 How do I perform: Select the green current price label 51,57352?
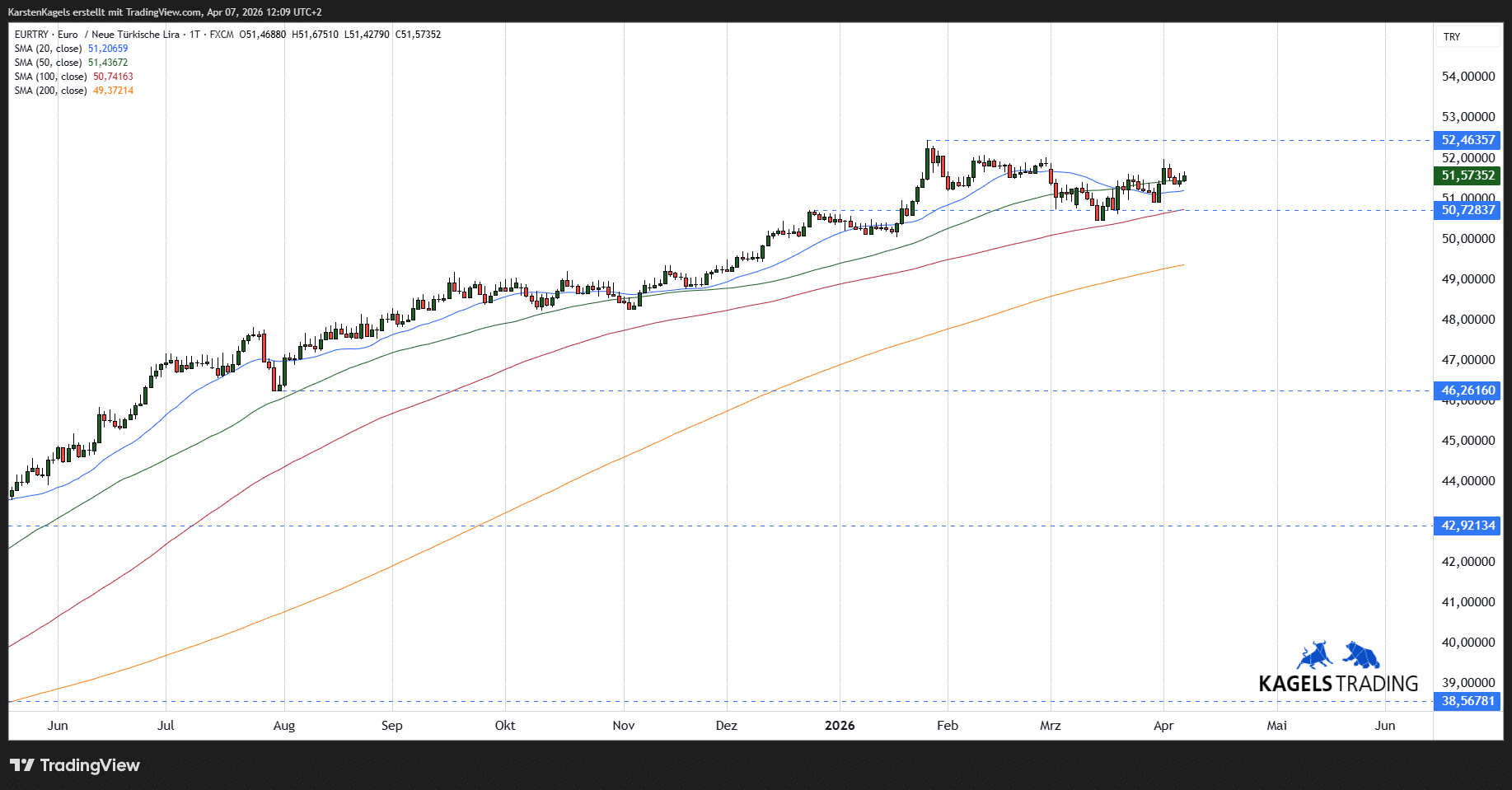pyautogui.click(x=1468, y=175)
